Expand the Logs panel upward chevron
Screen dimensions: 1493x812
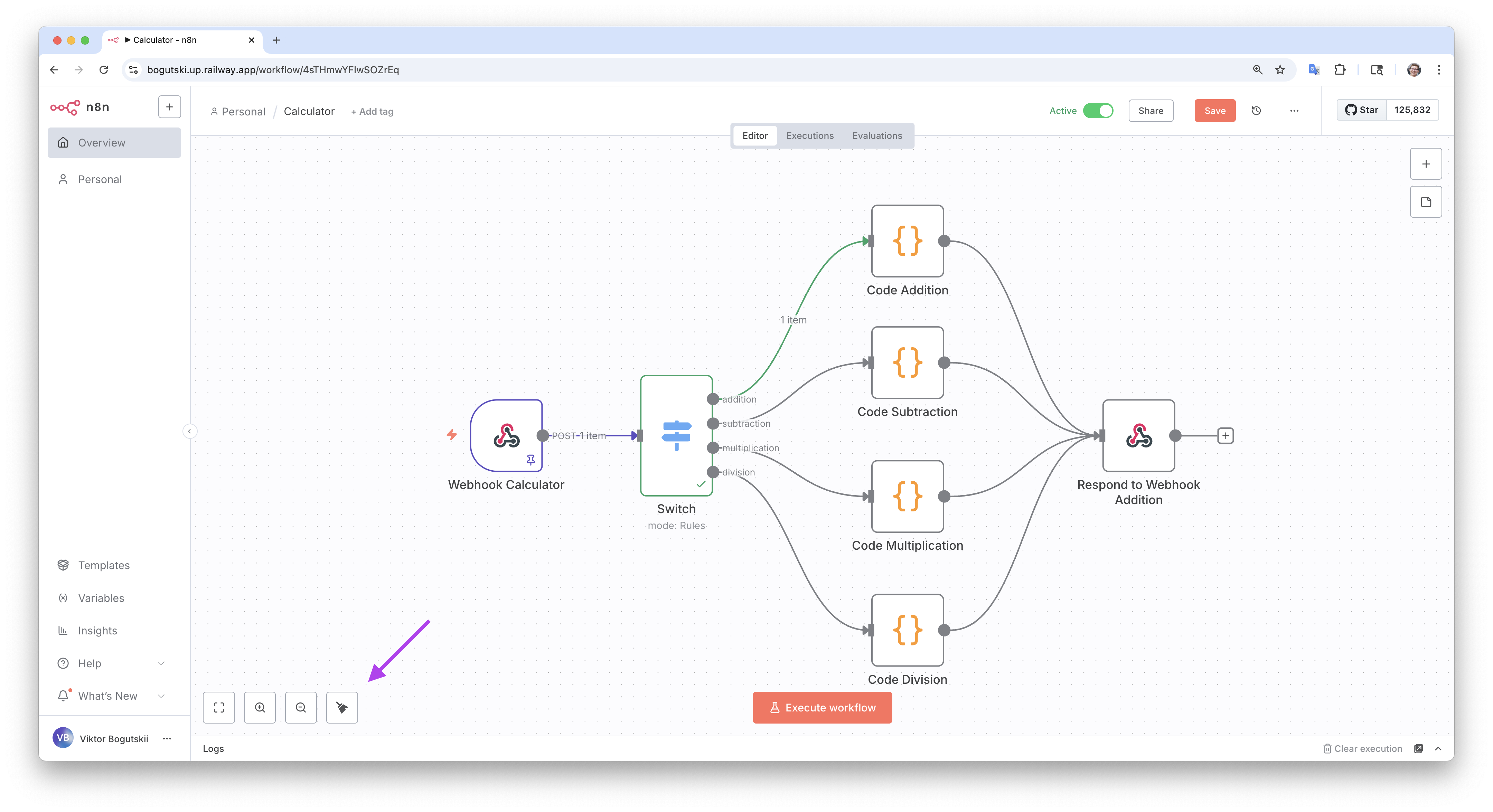(x=1438, y=748)
